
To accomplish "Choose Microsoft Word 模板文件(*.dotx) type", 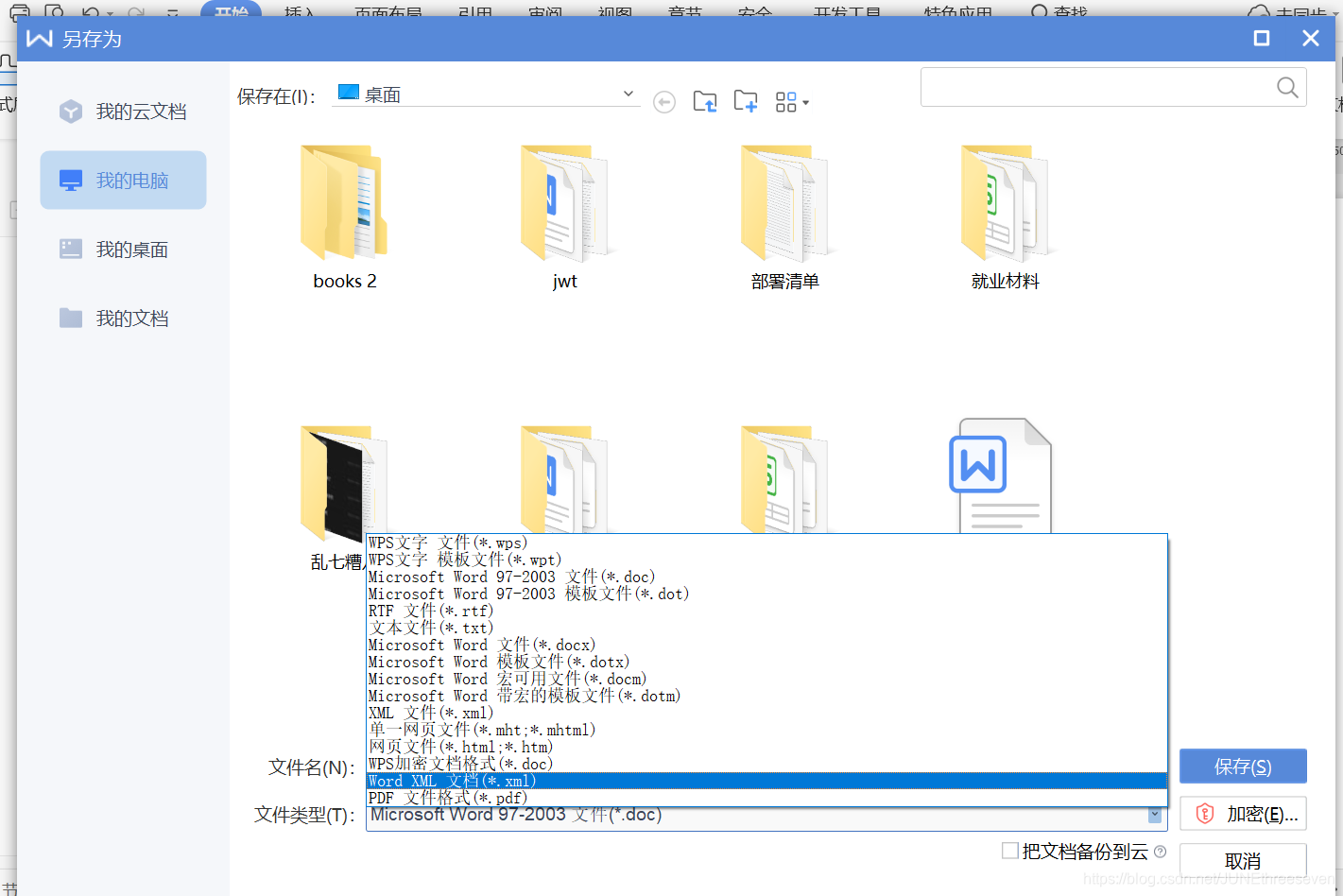I will click(x=766, y=662).
